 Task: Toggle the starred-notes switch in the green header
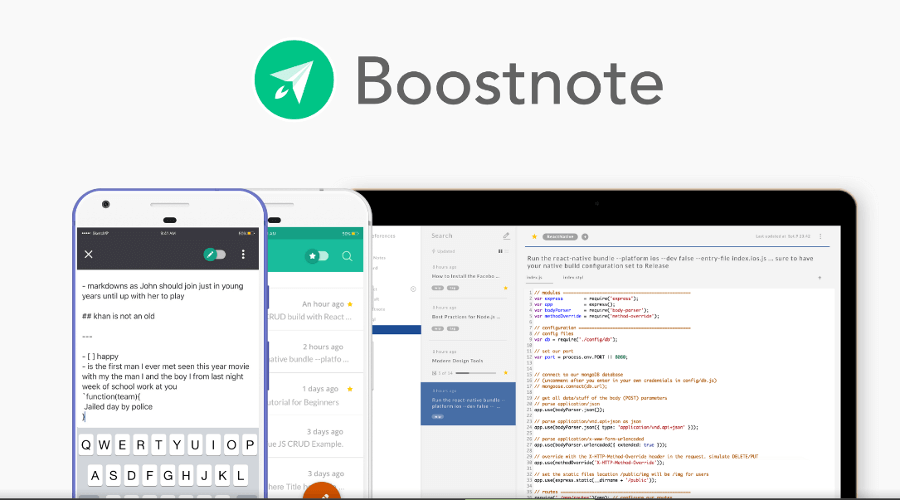[317, 256]
